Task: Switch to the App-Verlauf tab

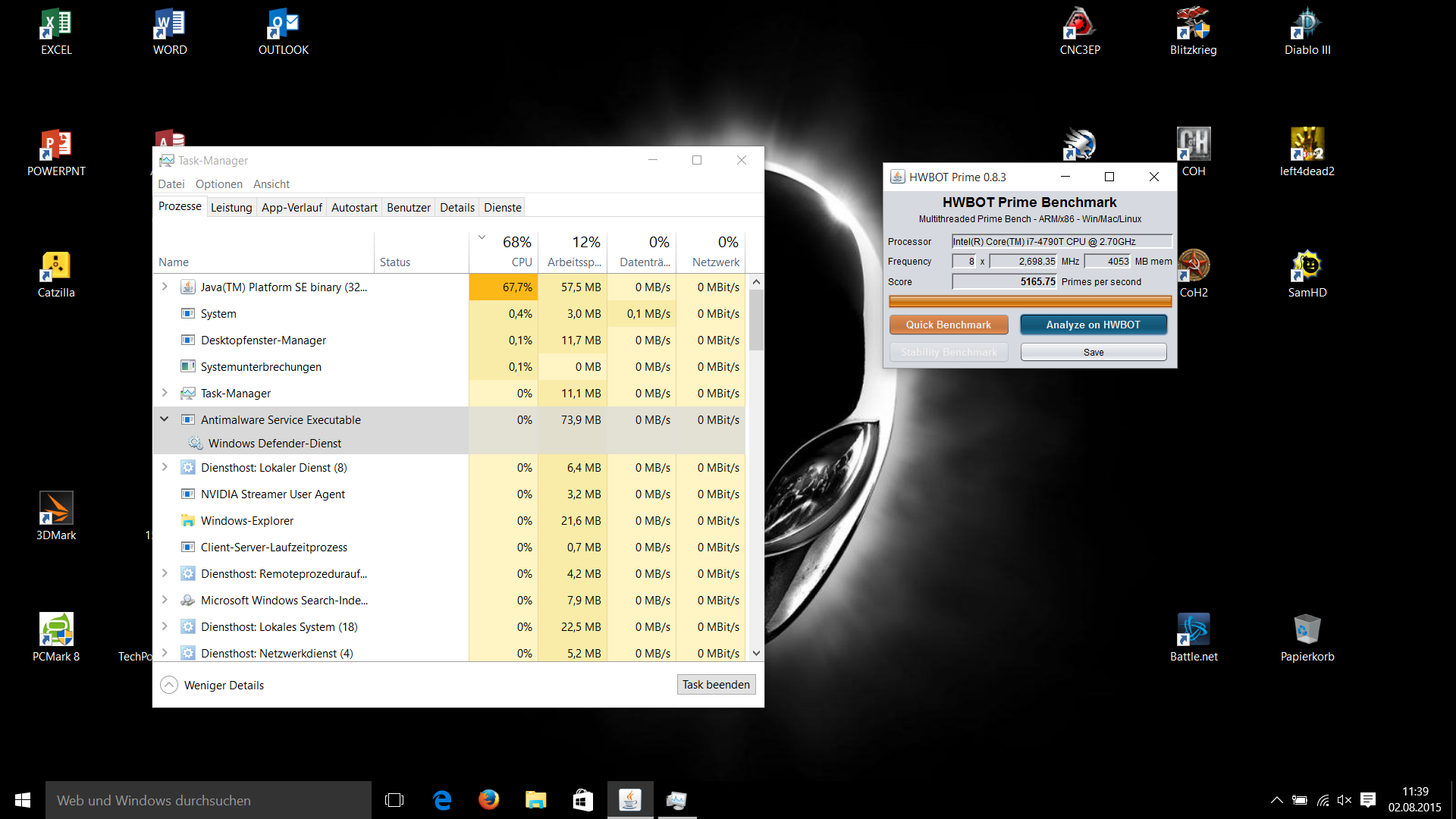Action: [291, 208]
